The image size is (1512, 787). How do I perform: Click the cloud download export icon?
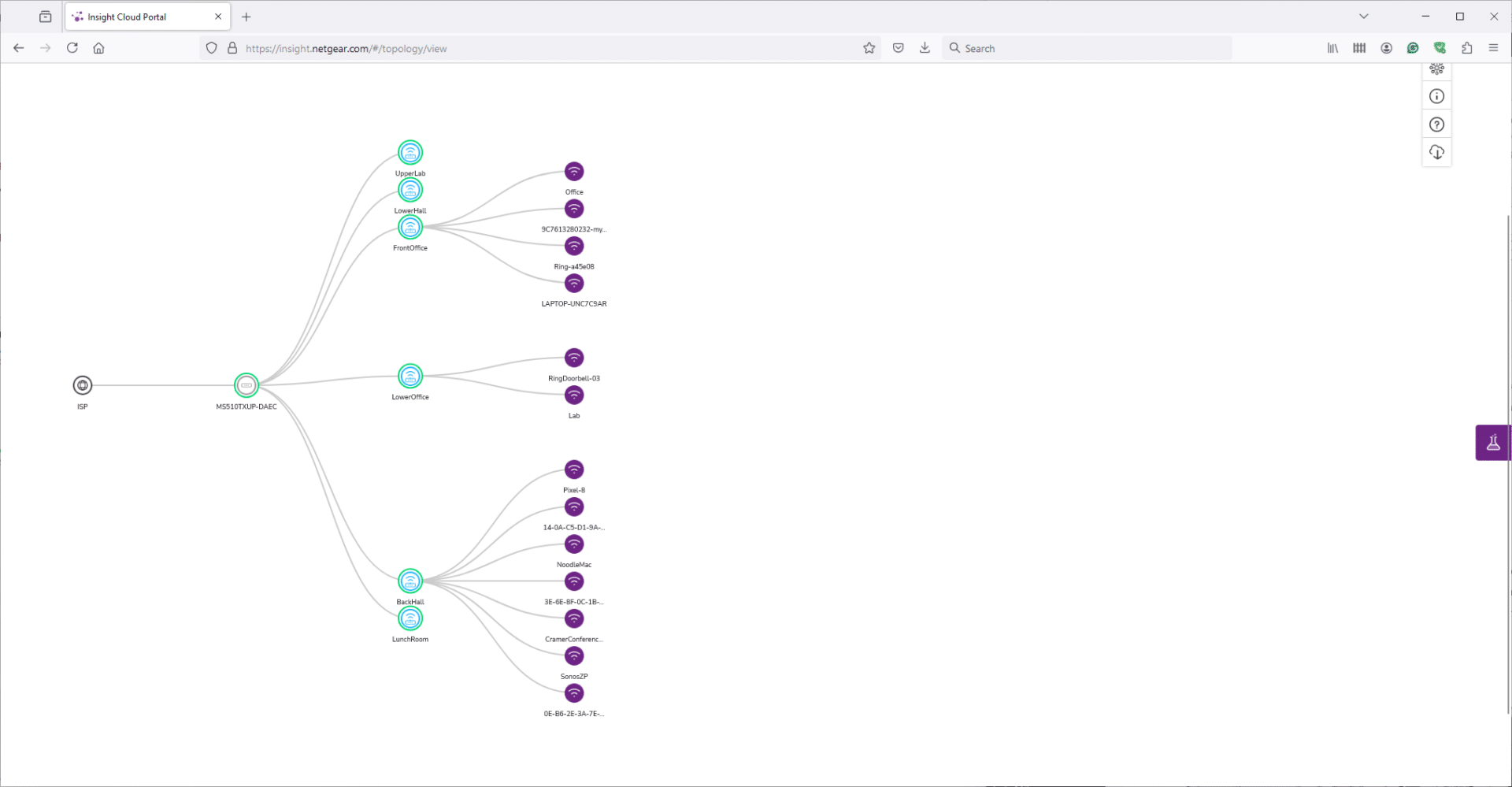point(1437,152)
